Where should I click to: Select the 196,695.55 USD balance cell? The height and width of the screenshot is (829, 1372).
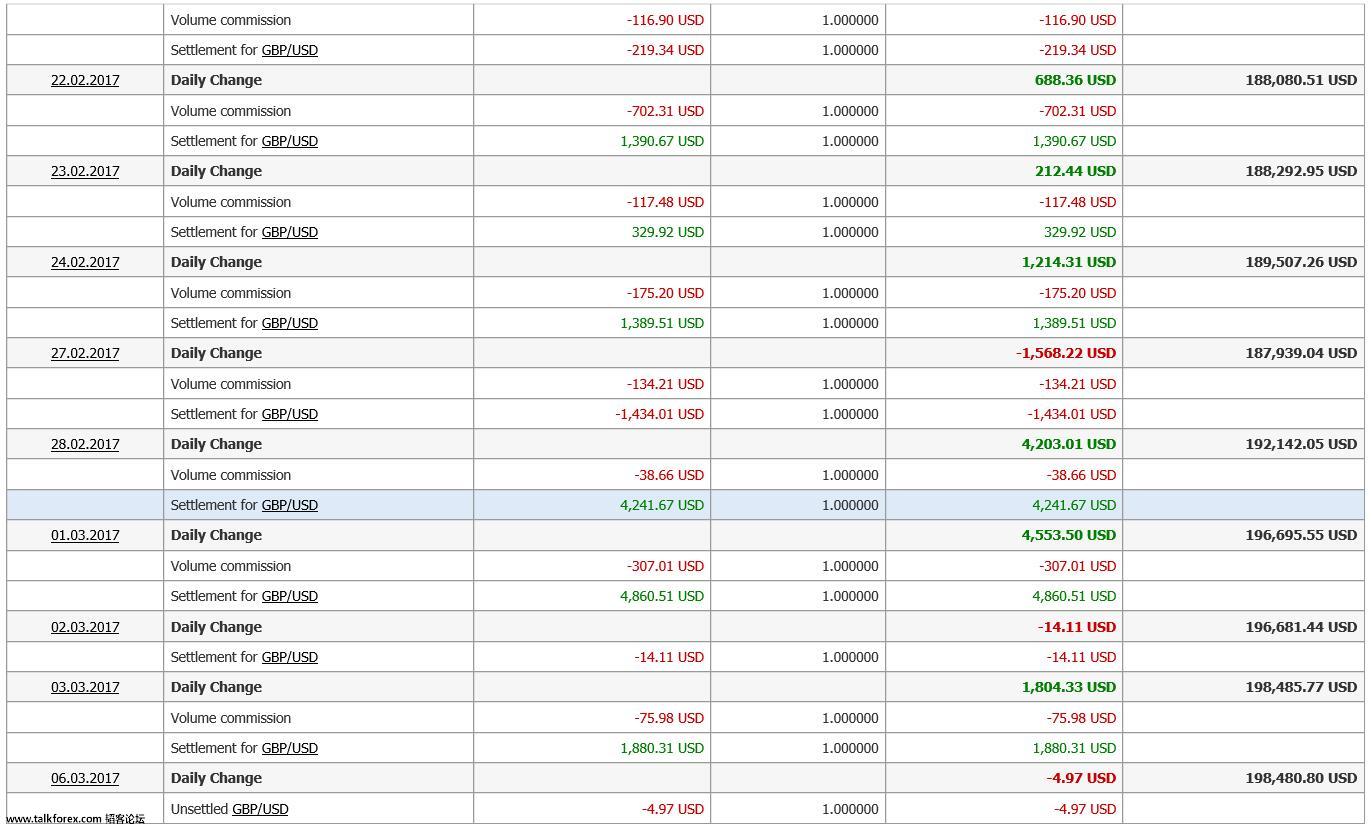(1301, 535)
